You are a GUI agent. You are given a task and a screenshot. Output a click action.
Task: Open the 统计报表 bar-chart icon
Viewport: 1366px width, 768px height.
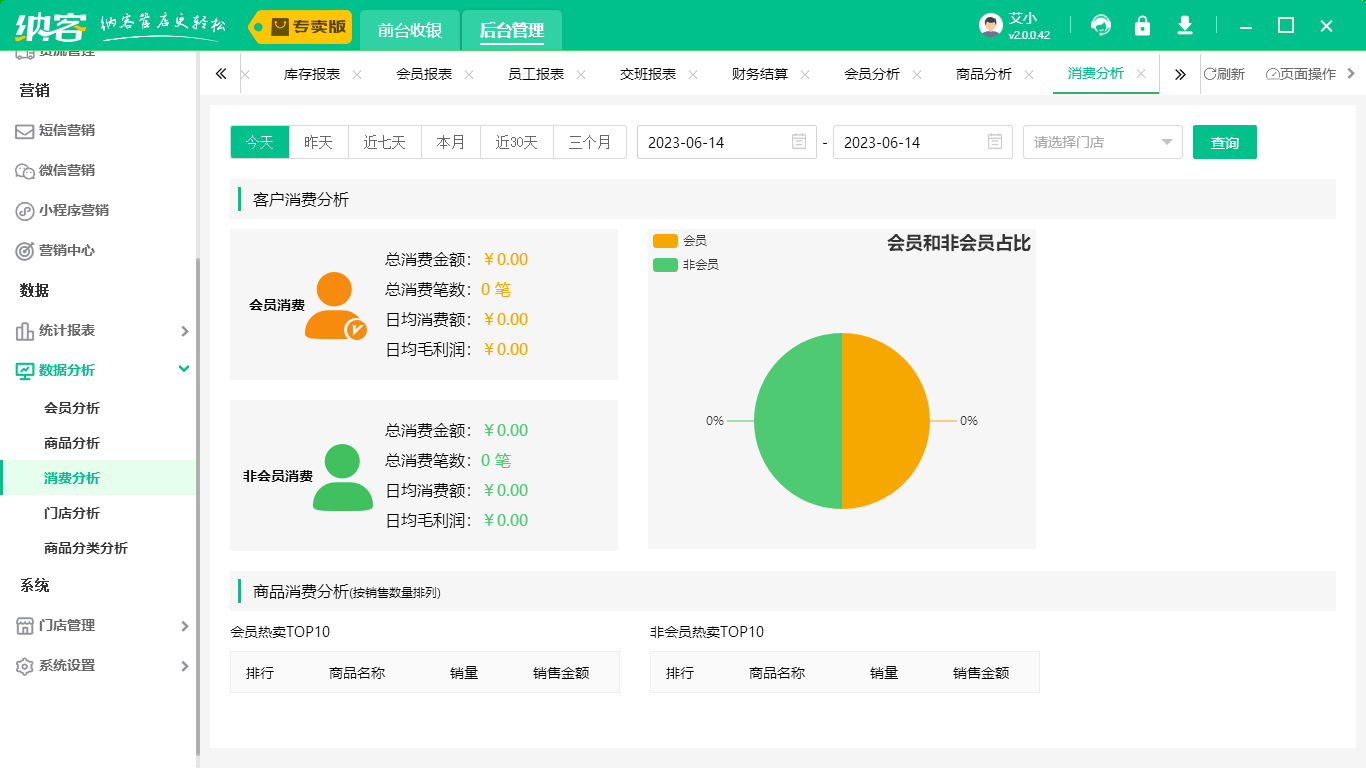(x=23, y=330)
